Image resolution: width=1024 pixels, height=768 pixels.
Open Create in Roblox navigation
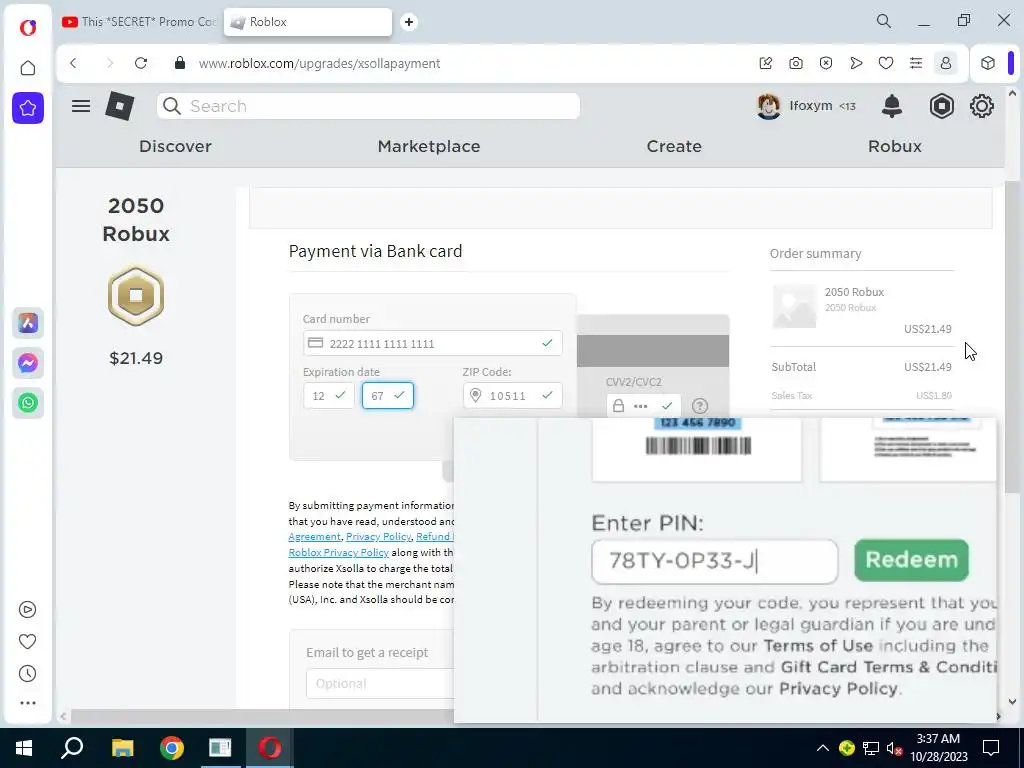pyautogui.click(x=674, y=146)
